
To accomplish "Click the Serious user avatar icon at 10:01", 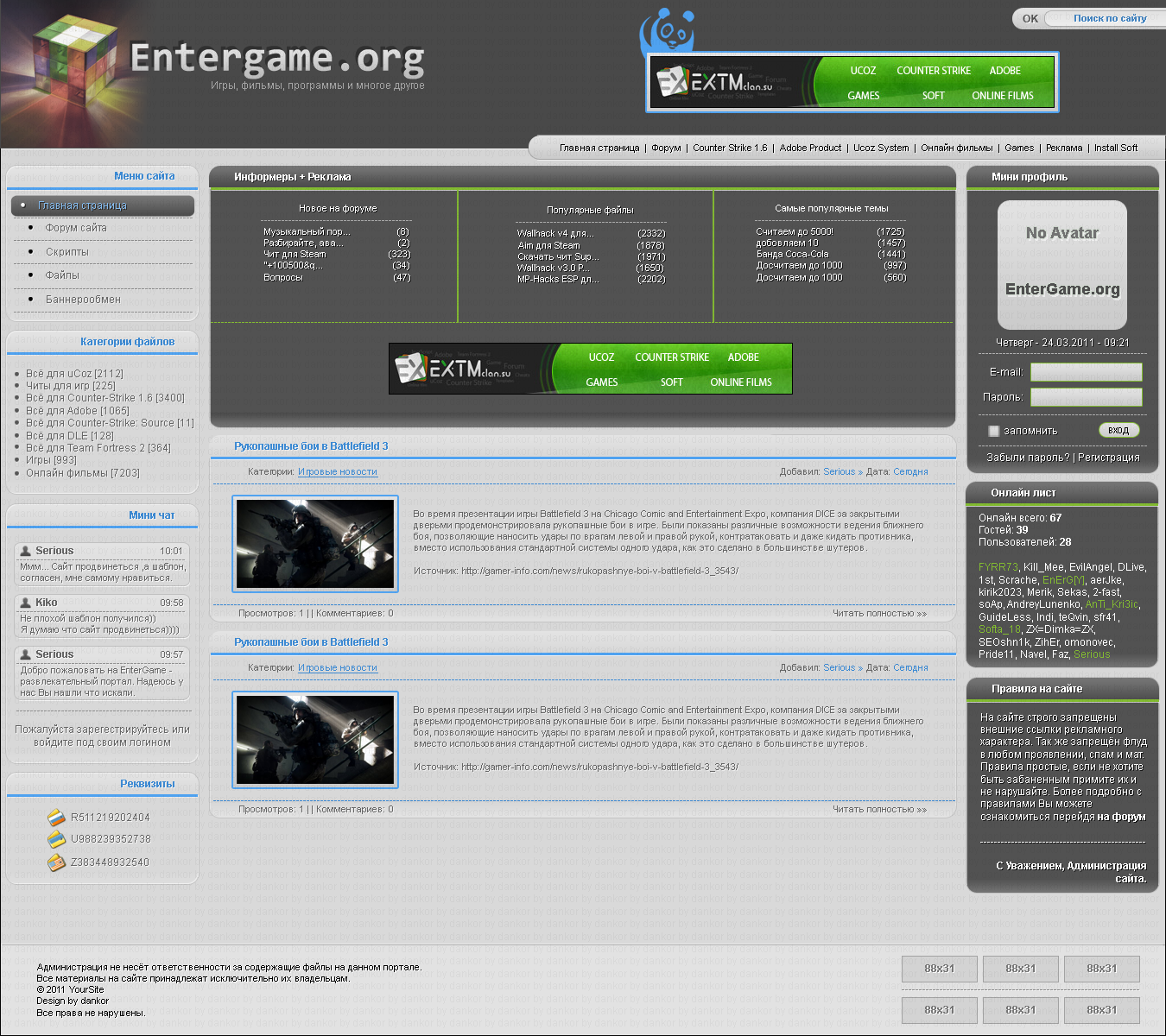I will [x=26, y=551].
